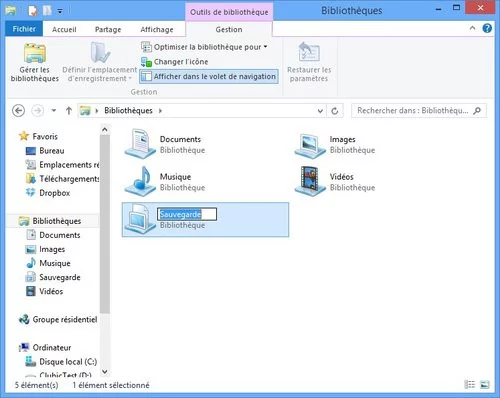Click the Groupe résidentiel network icon
The width and height of the screenshot is (500, 398).
pos(24,319)
